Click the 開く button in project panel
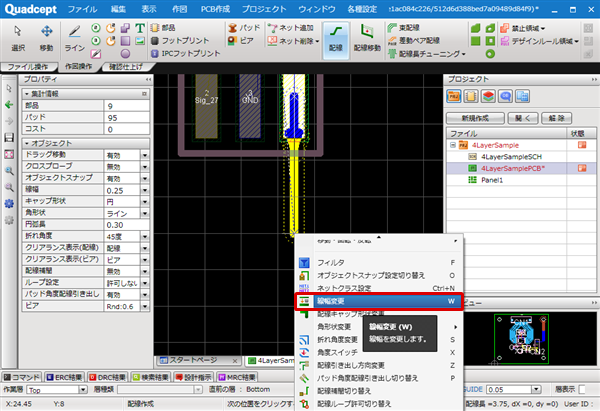600x411 pixels. [x=523, y=118]
